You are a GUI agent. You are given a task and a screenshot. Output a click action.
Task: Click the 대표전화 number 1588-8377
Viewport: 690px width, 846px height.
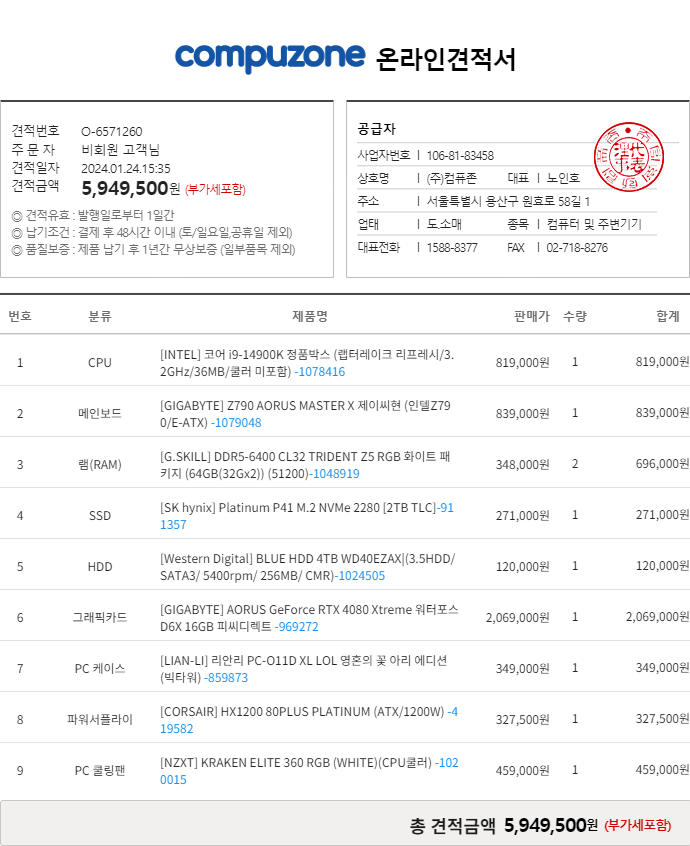click(x=452, y=247)
